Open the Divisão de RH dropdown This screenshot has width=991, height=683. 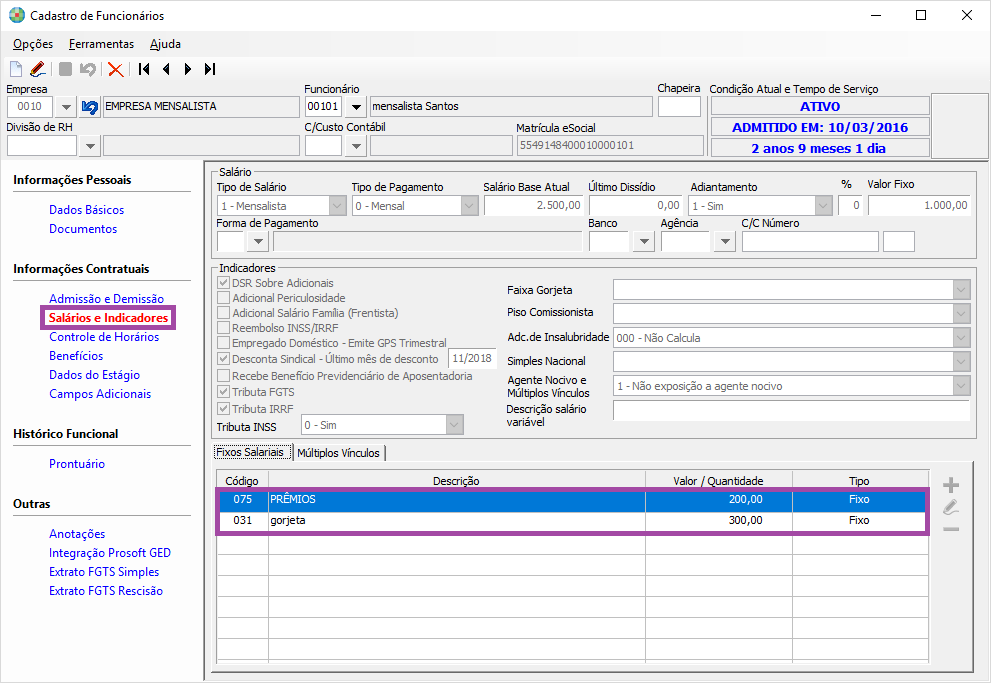point(90,146)
